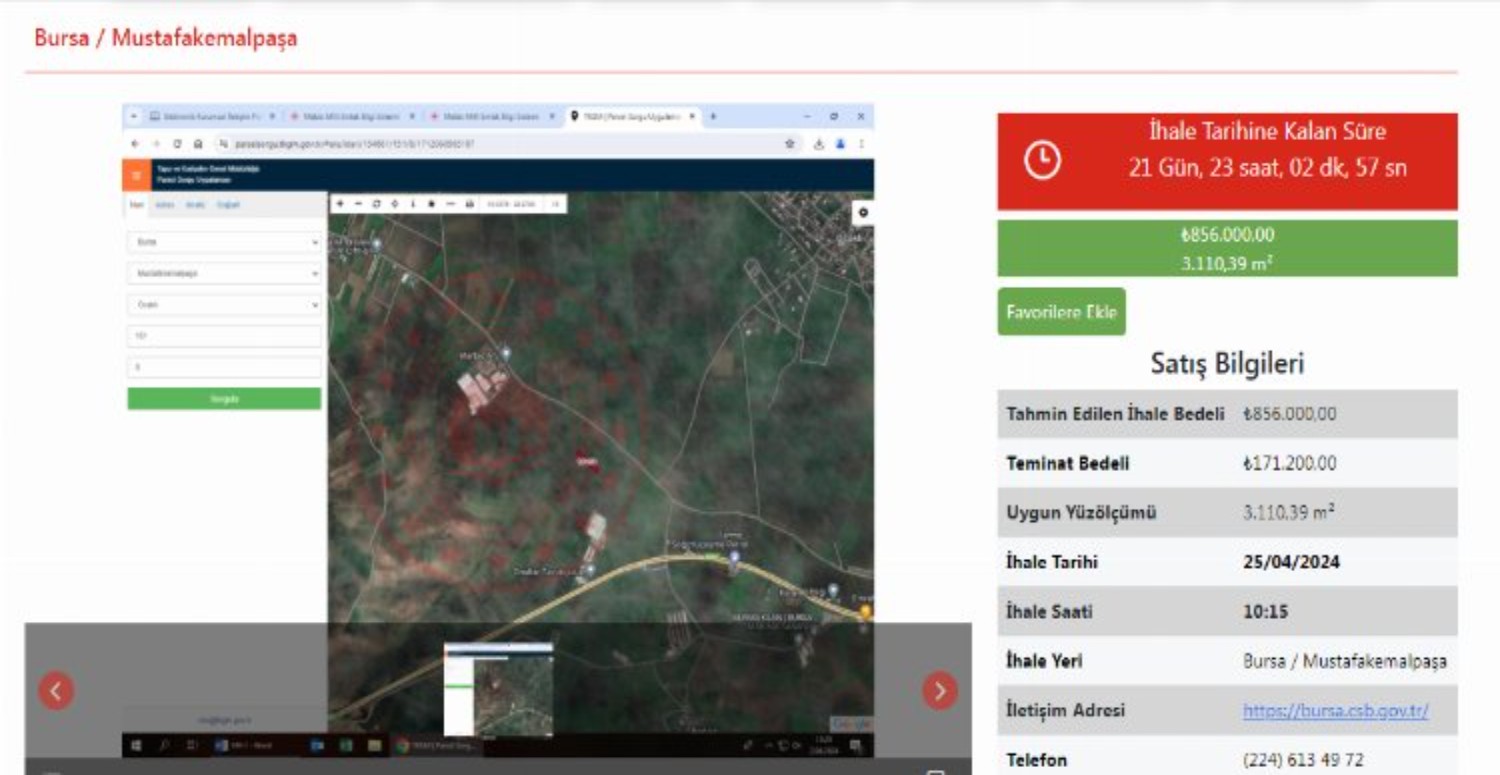
Task: Click the Favorilere Ekle button
Action: pyautogui.click(x=1061, y=312)
